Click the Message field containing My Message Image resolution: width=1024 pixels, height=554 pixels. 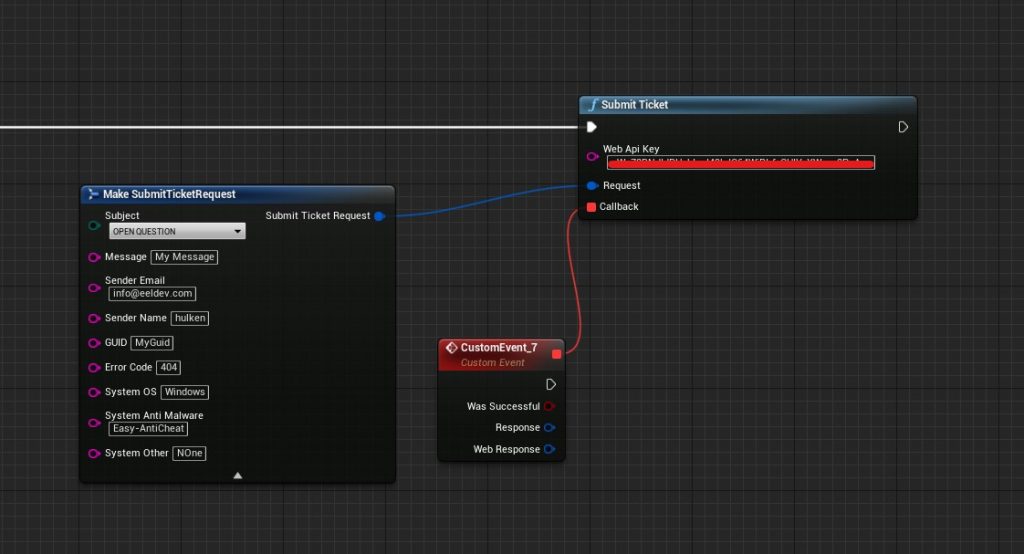point(184,257)
